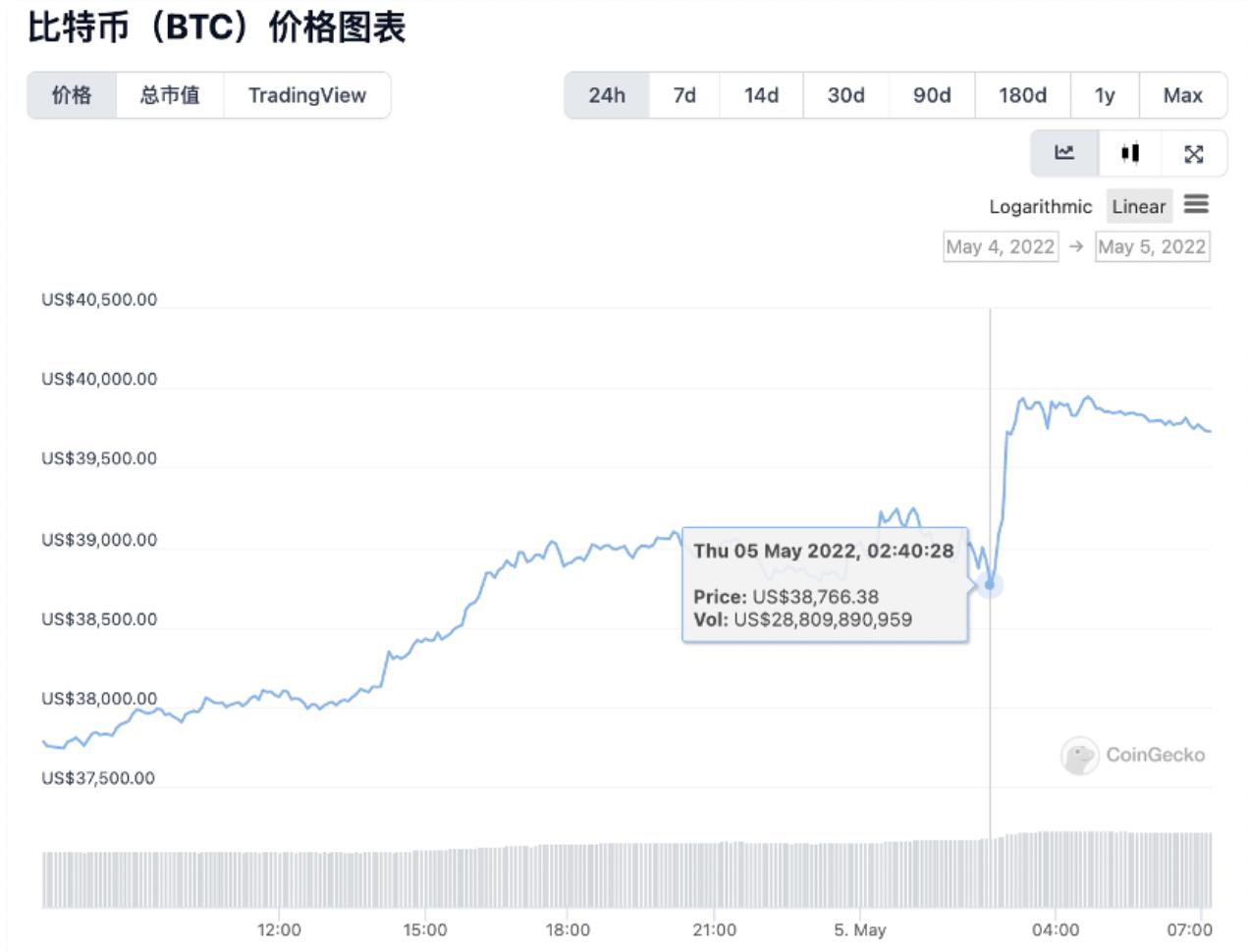Select the Max time range
Image resolution: width=1249 pixels, height=952 pixels.
(1183, 95)
